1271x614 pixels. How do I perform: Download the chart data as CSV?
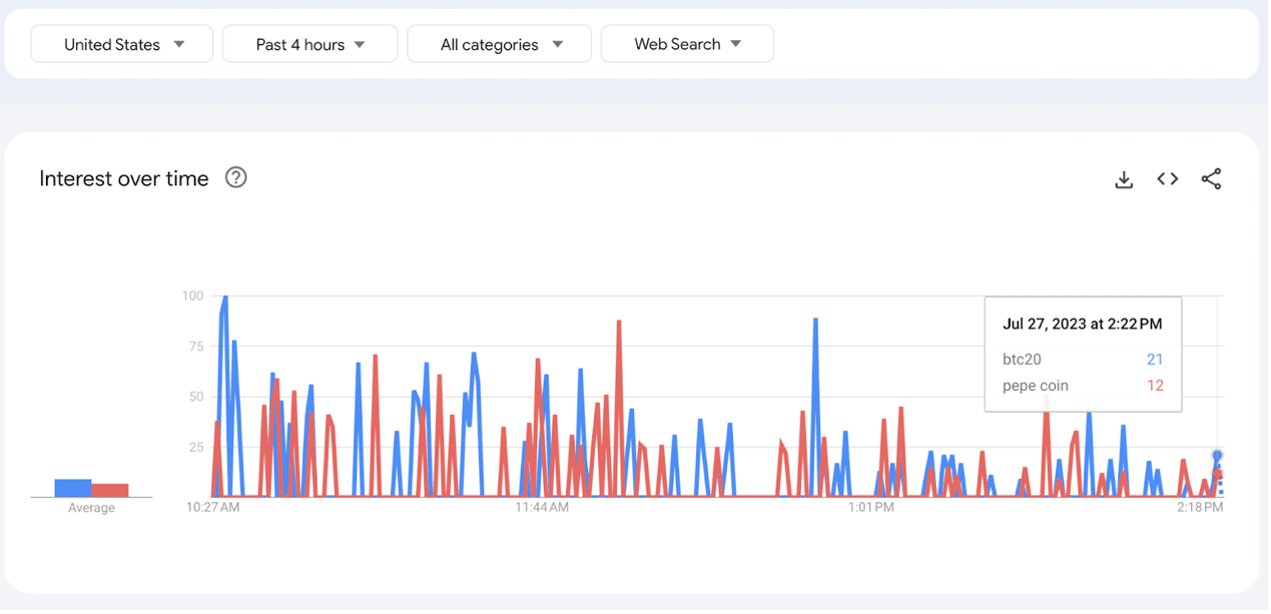(x=1124, y=179)
